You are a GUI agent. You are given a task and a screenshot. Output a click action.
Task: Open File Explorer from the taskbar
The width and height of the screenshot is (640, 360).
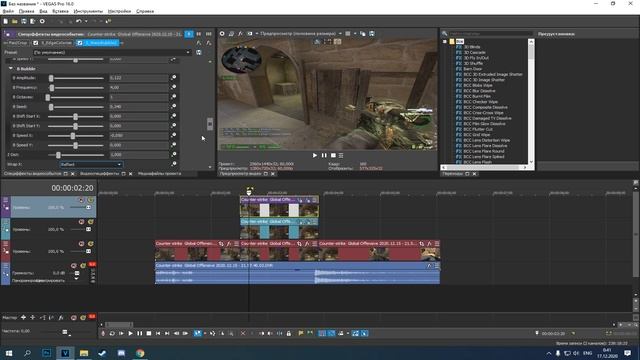(84, 353)
